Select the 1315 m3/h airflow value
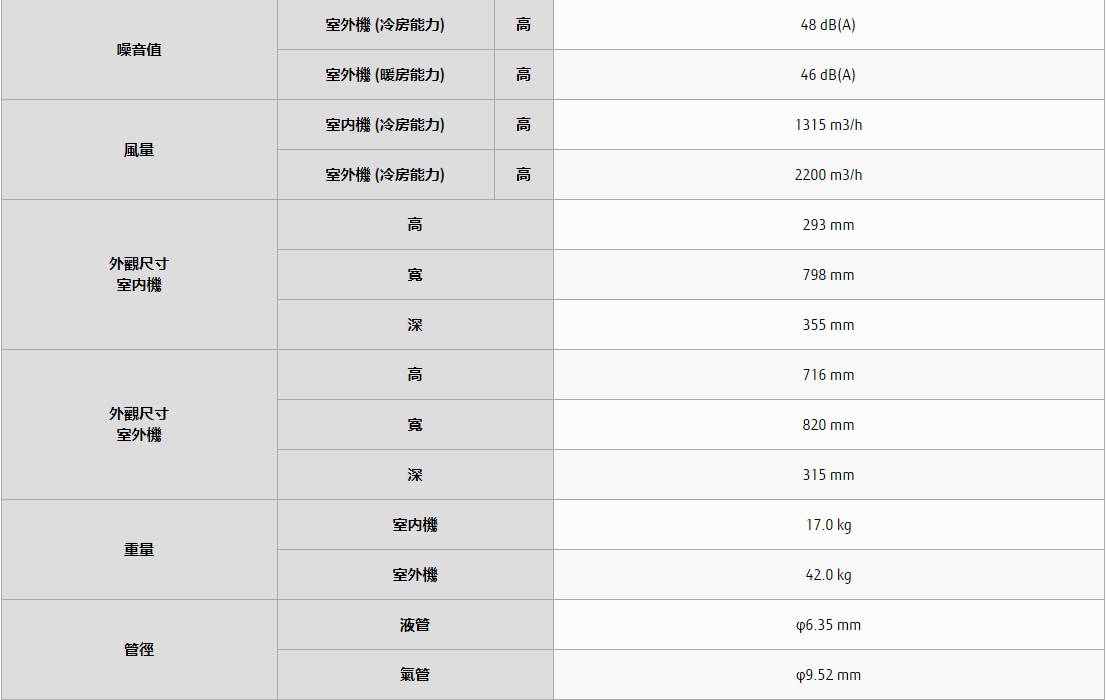This screenshot has height=700, width=1106. (x=828, y=125)
